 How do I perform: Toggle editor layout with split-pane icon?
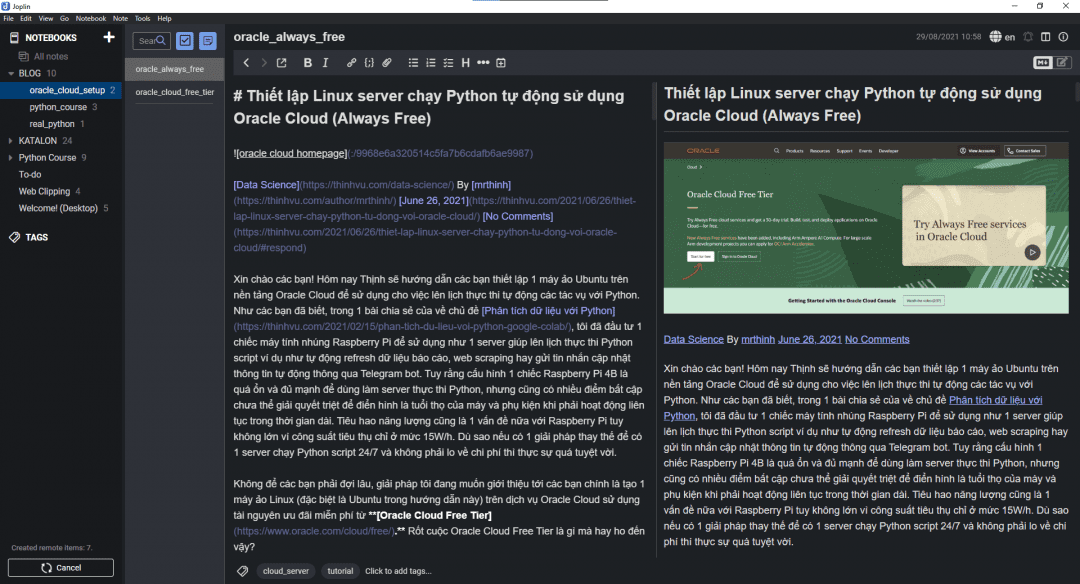coord(1045,37)
